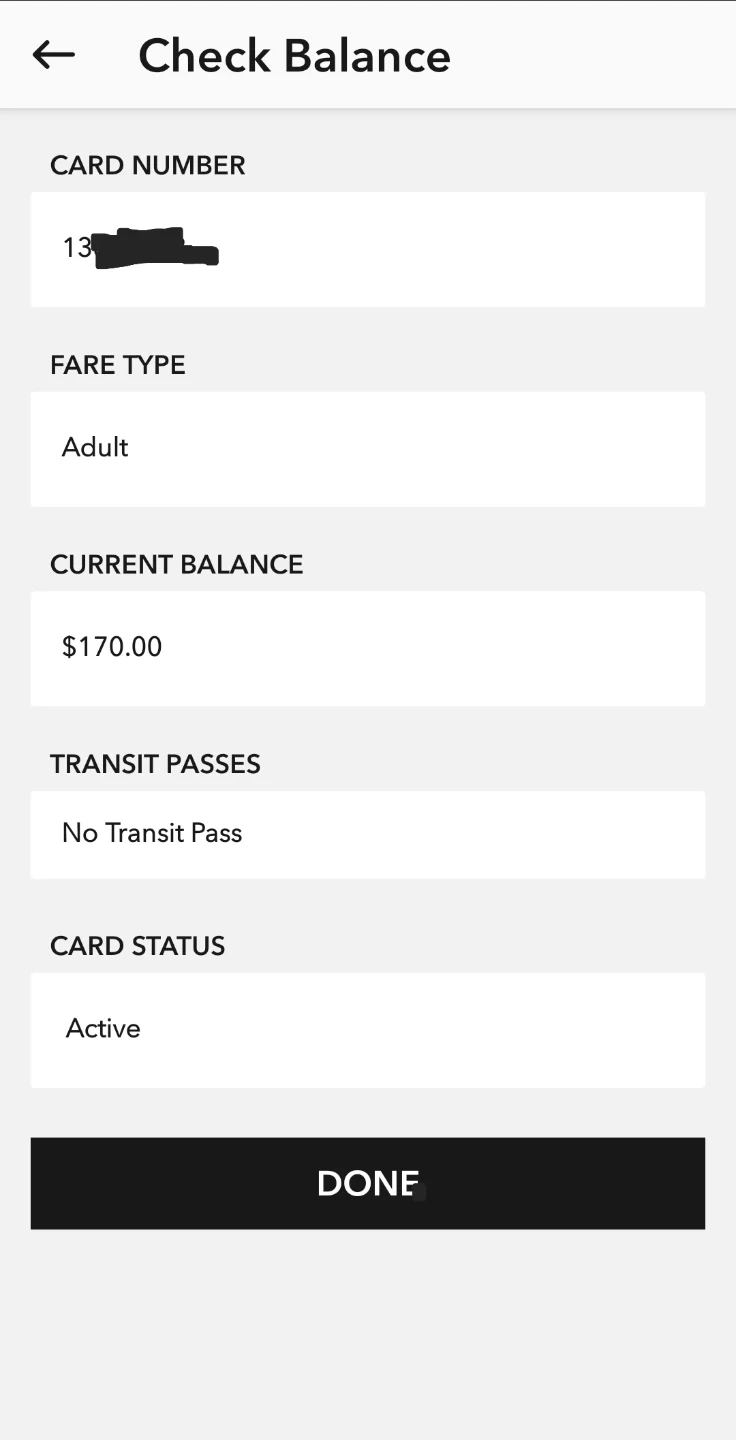736x1440 pixels.
Task: Tap the back arrow icon
Action: [x=54, y=55]
